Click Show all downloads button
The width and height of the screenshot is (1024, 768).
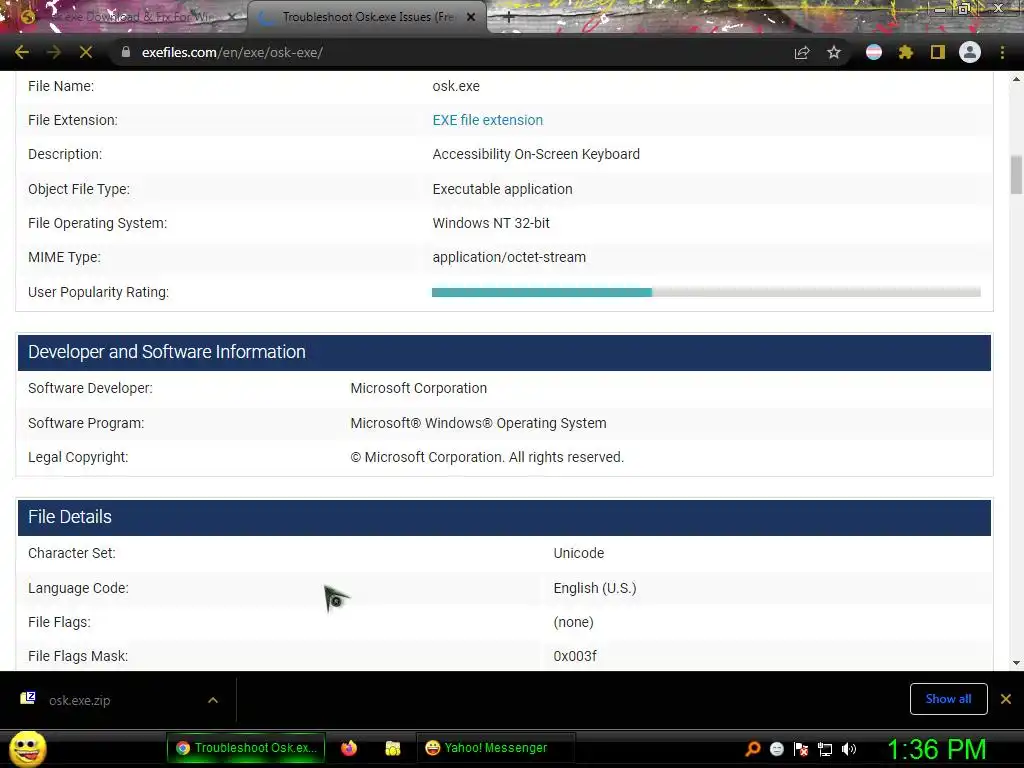(x=948, y=699)
